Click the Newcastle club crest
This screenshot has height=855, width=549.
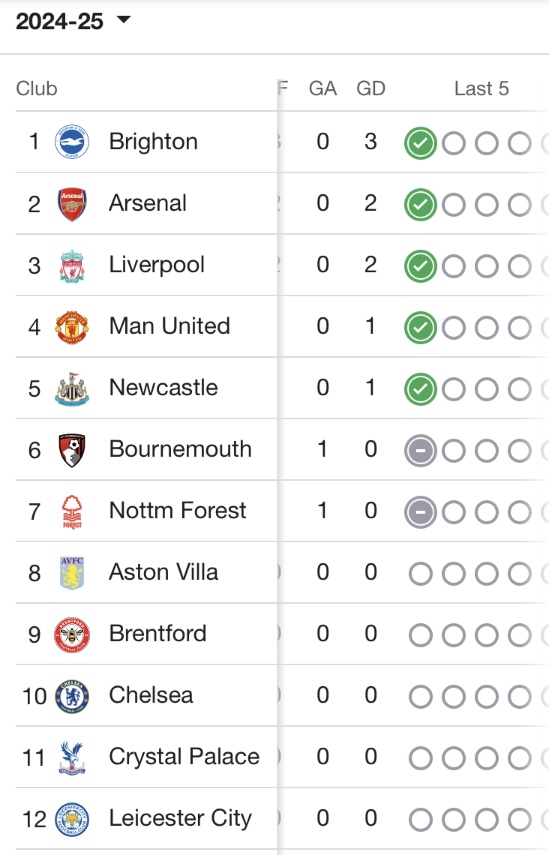coord(72,389)
